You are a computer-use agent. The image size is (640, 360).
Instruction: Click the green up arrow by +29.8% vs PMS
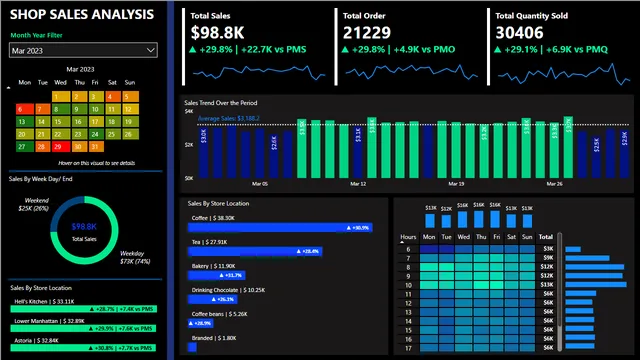pyautogui.click(x=193, y=50)
